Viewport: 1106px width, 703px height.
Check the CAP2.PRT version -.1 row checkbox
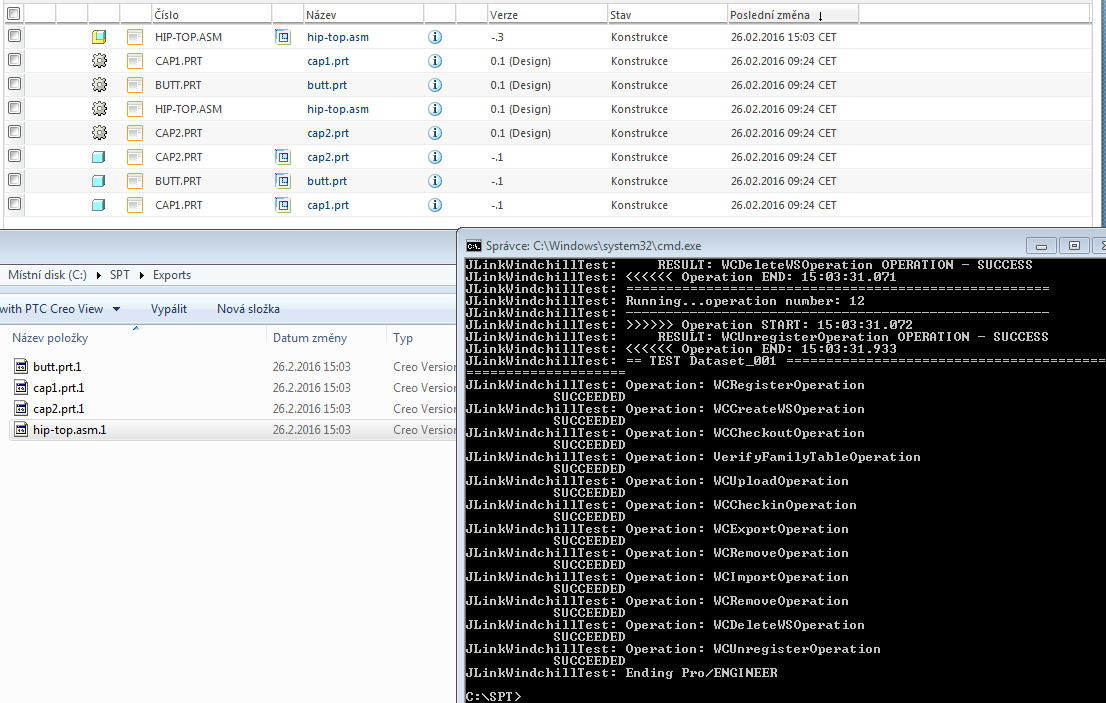click(14, 156)
